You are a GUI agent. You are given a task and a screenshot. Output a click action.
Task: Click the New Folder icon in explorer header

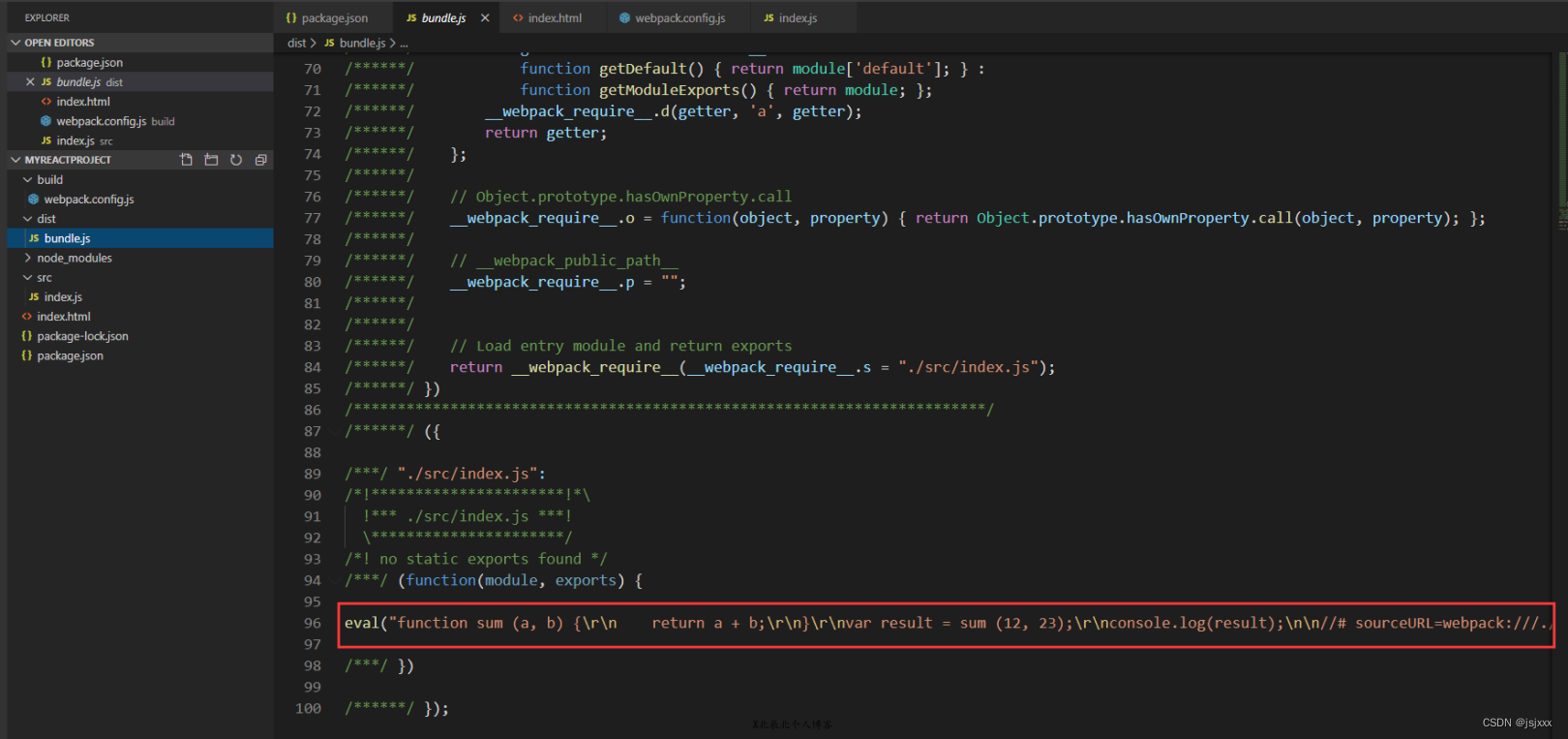tap(211, 160)
